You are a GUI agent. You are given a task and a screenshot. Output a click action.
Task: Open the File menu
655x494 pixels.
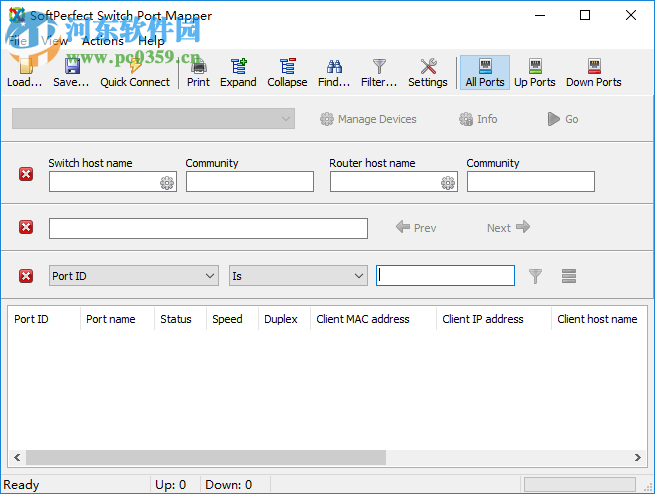[18, 41]
